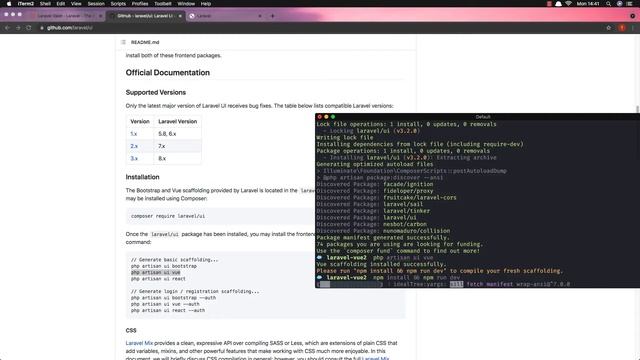The width and height of the screenshot is (640, 360).
Task: Click the Official Documentation heading
Action: pyautogui.click(x=168, y=73)
